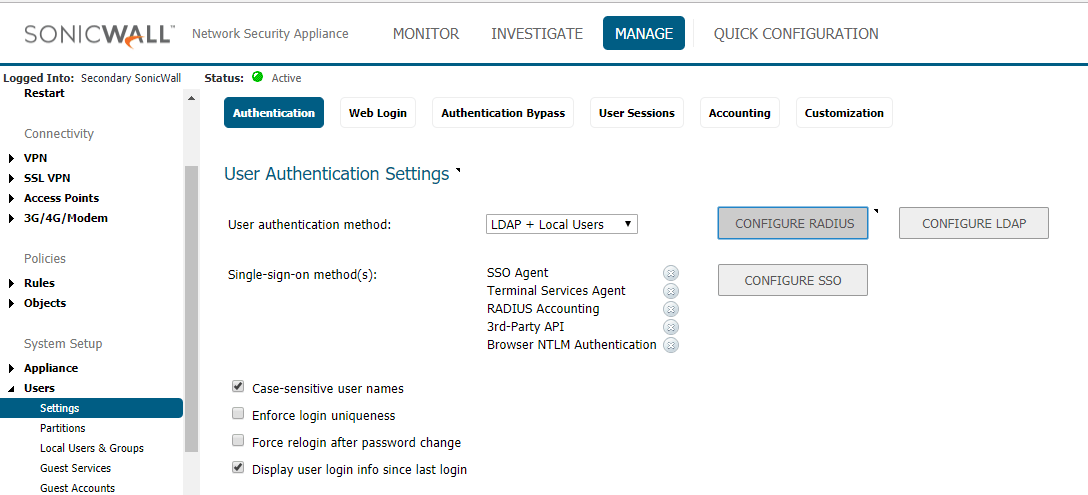Click the sidebar vertical scrollbar thumb
1088x495 pixels.
point(192,309)
